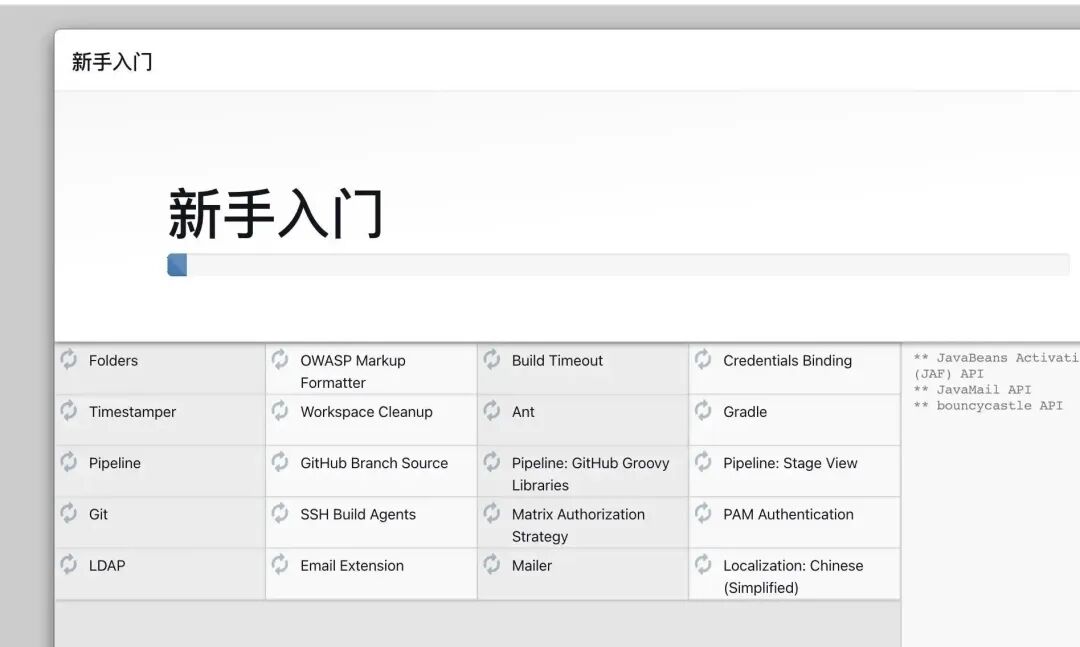1080x647 pixels.
Task: Click the pending icon for Email Extension
Action: pos(280,564)
